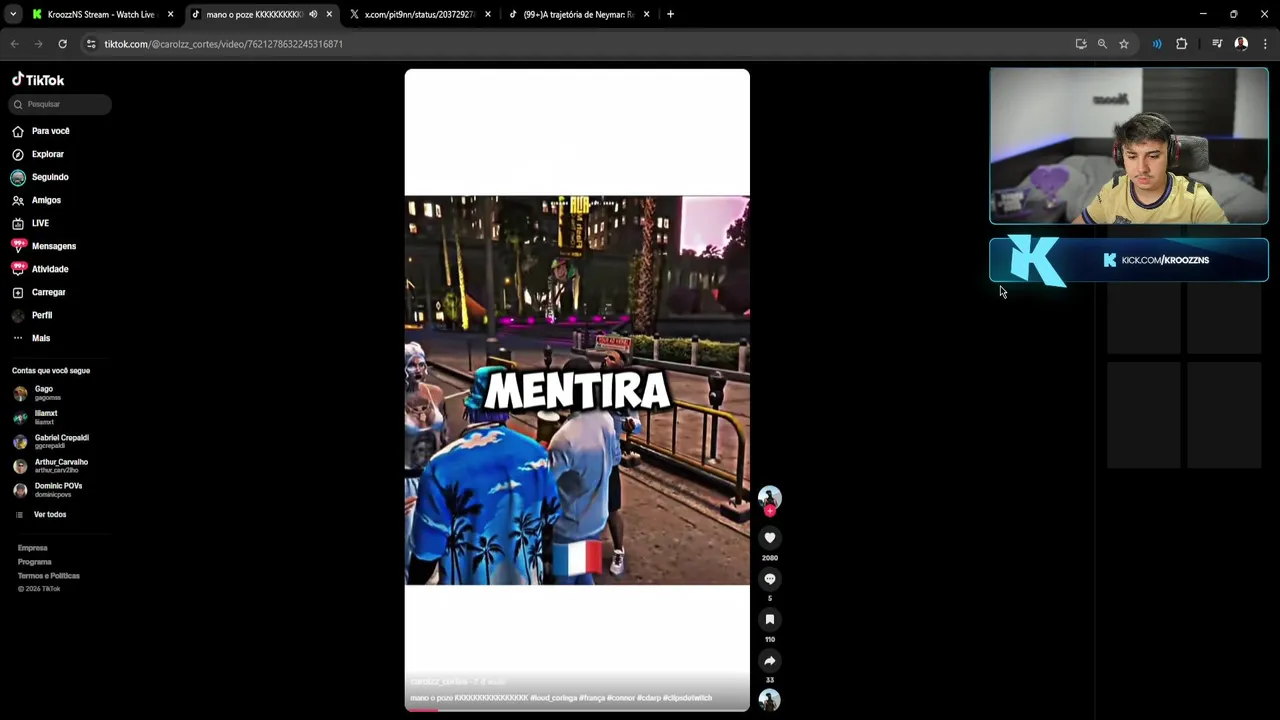Open the video comments

pos(769,579)
